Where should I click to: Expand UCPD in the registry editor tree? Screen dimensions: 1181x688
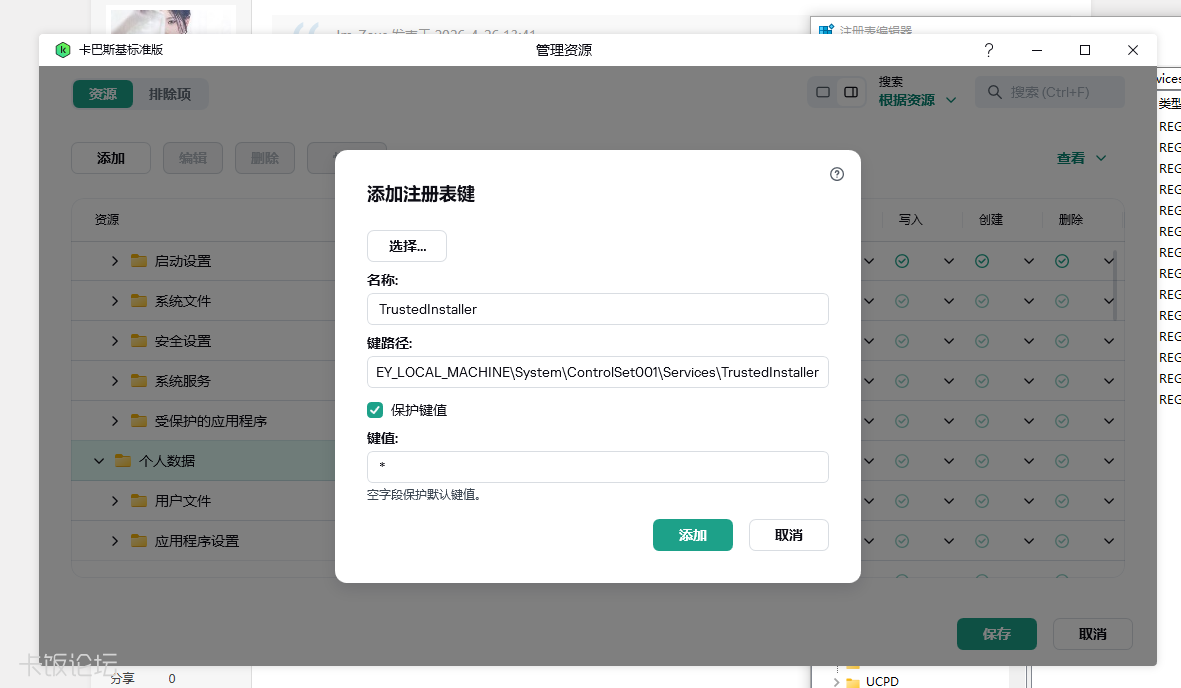pos(836,681)
